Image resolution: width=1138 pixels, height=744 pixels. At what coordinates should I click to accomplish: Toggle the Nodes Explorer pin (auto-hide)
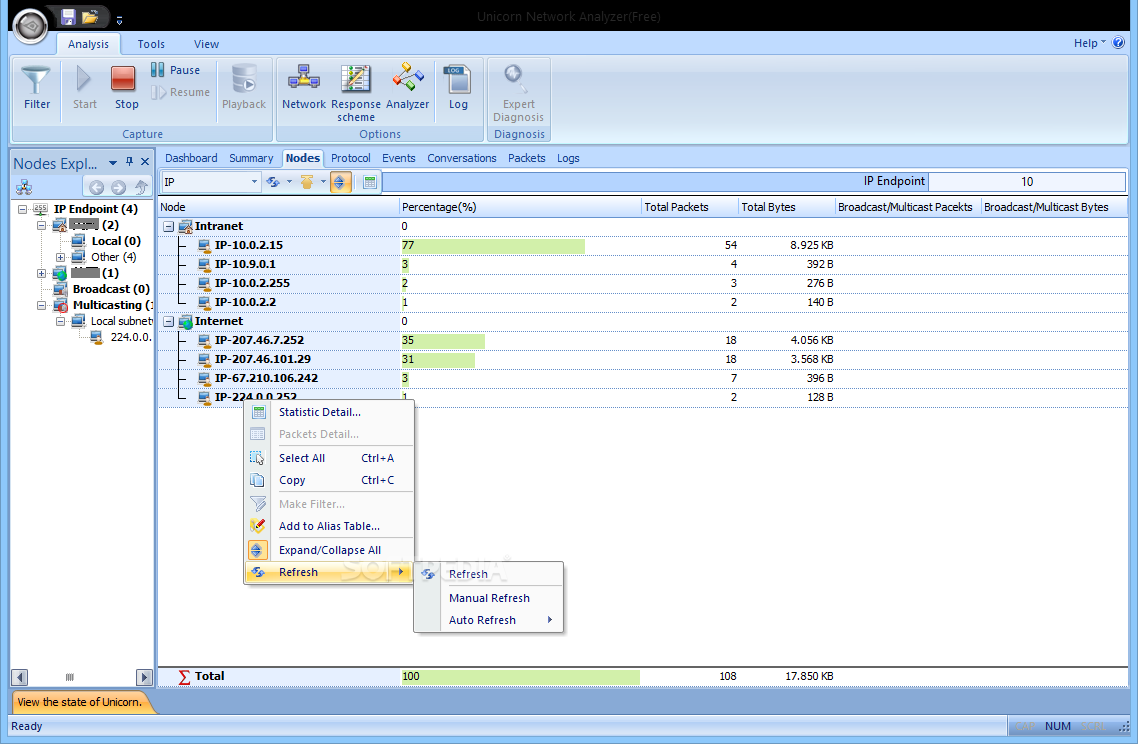coord(129,162)
